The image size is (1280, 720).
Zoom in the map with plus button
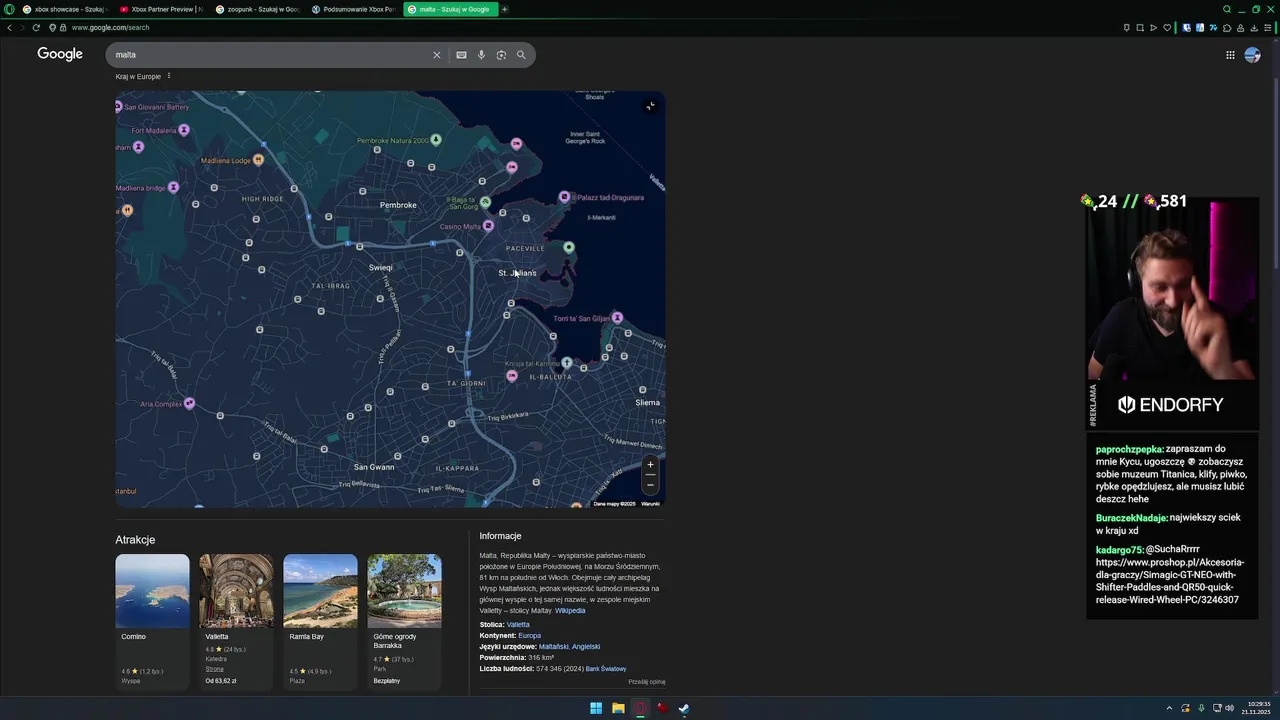pos(650,464)
